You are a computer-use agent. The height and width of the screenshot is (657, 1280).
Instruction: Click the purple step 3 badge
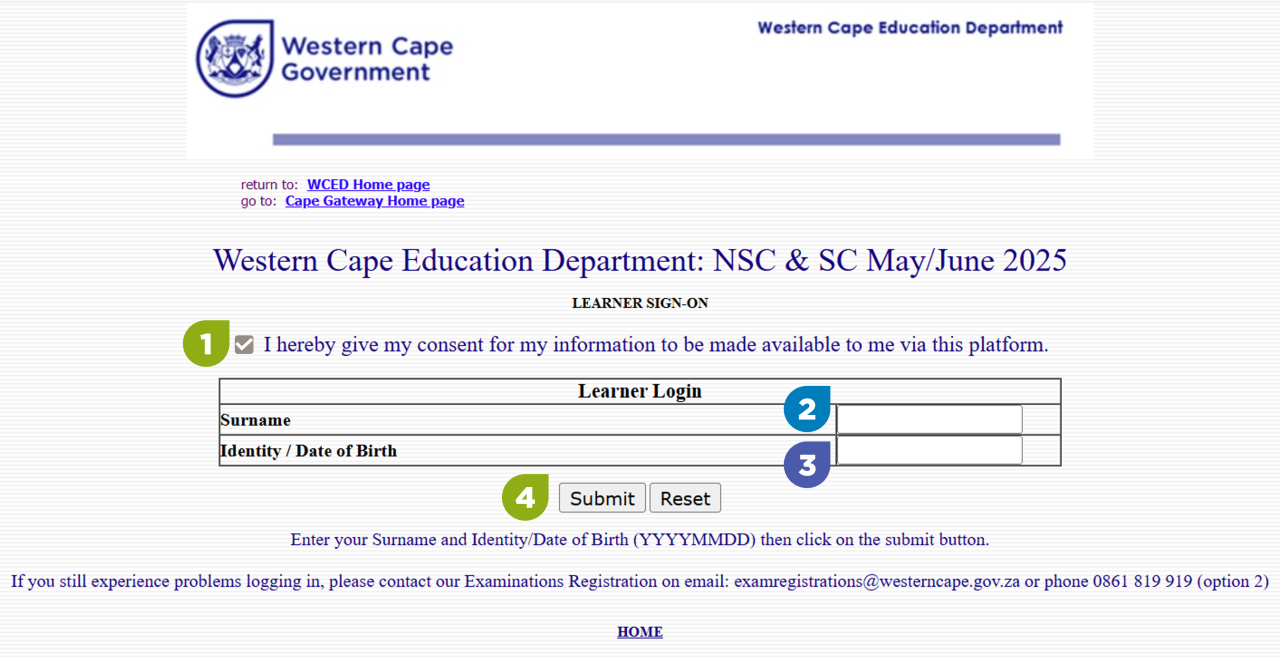tap(808, 464)
